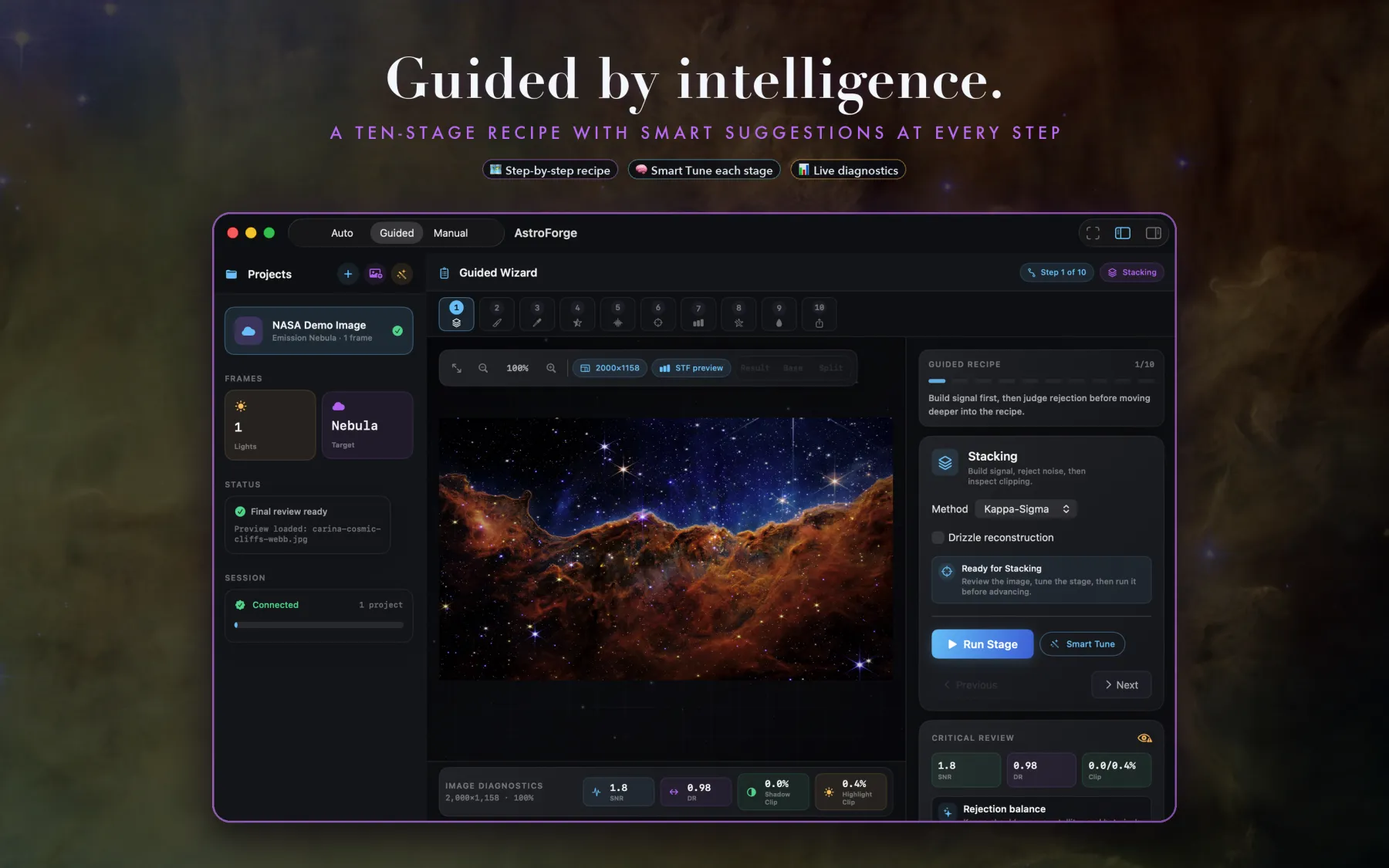1389x868 pixels.
Task: Select the Split view tab
Action: click(830, 368)
